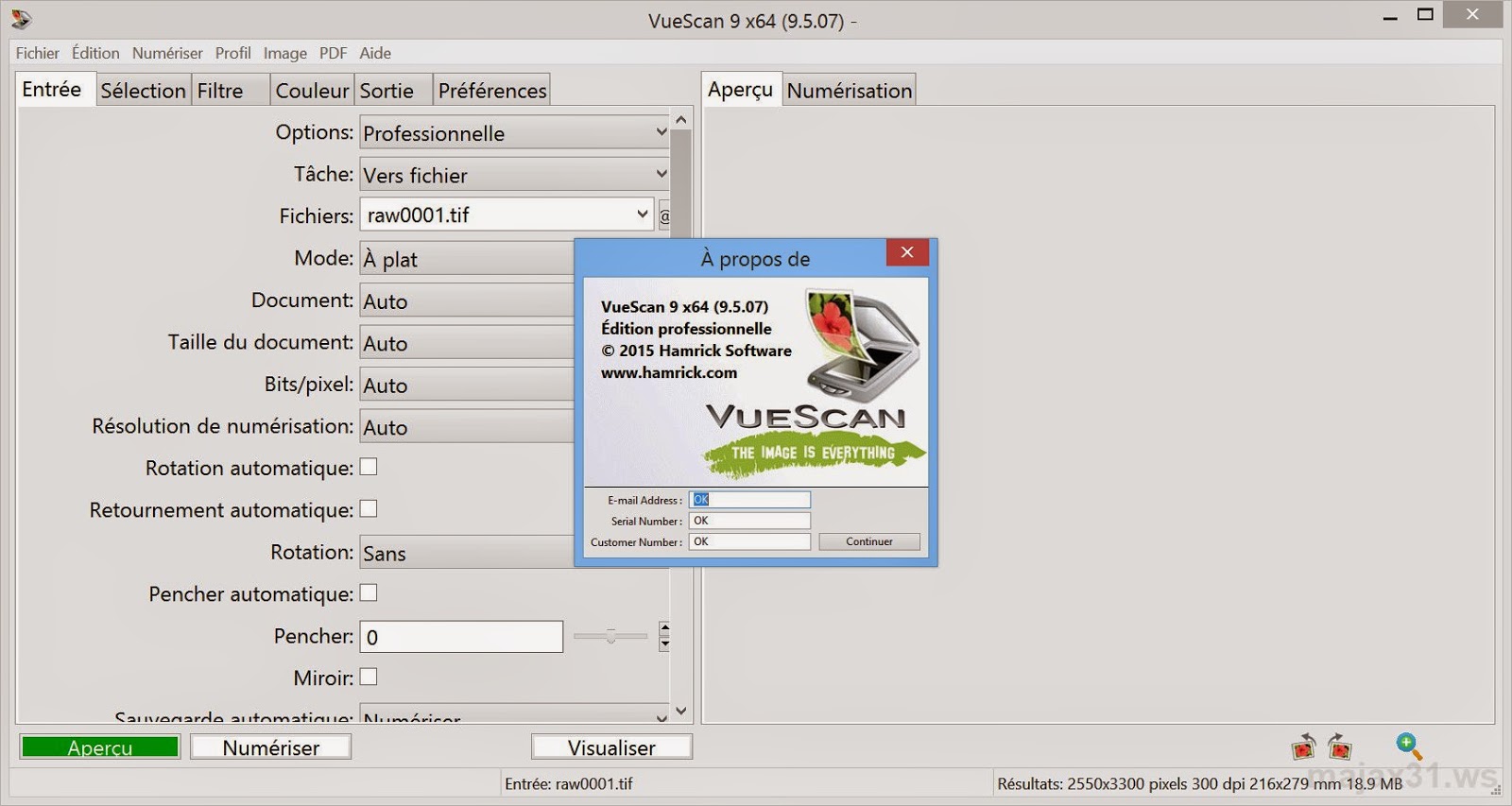Open the Tâche dropdown showing Vers fichier
This screenshot has height=806, width=1512.
tap(515, 175)
